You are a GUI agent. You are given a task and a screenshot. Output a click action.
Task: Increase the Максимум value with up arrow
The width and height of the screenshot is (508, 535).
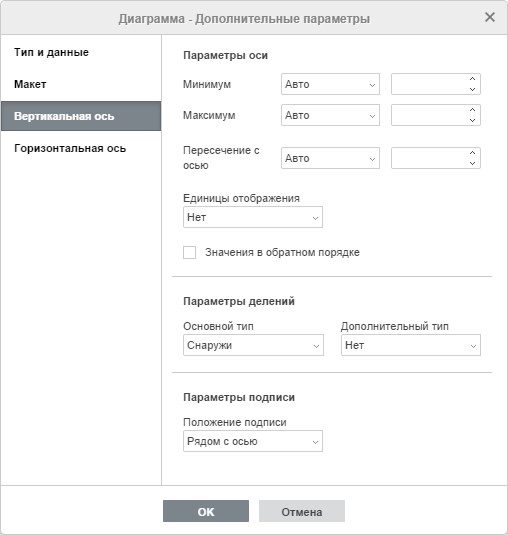click(x=472, y=110)
